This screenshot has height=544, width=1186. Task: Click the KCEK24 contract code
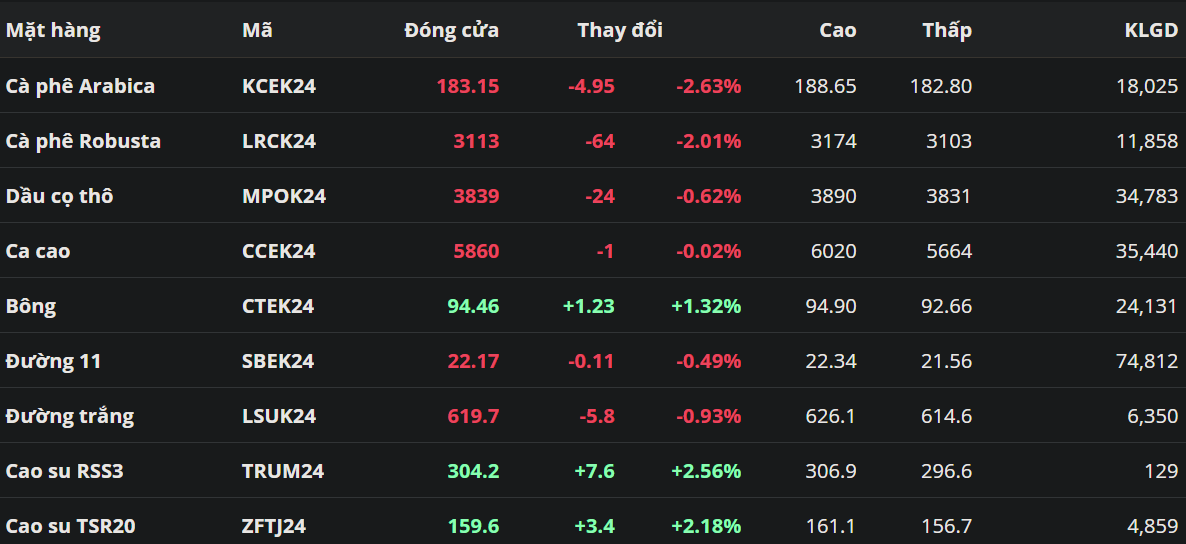(279, 86)
